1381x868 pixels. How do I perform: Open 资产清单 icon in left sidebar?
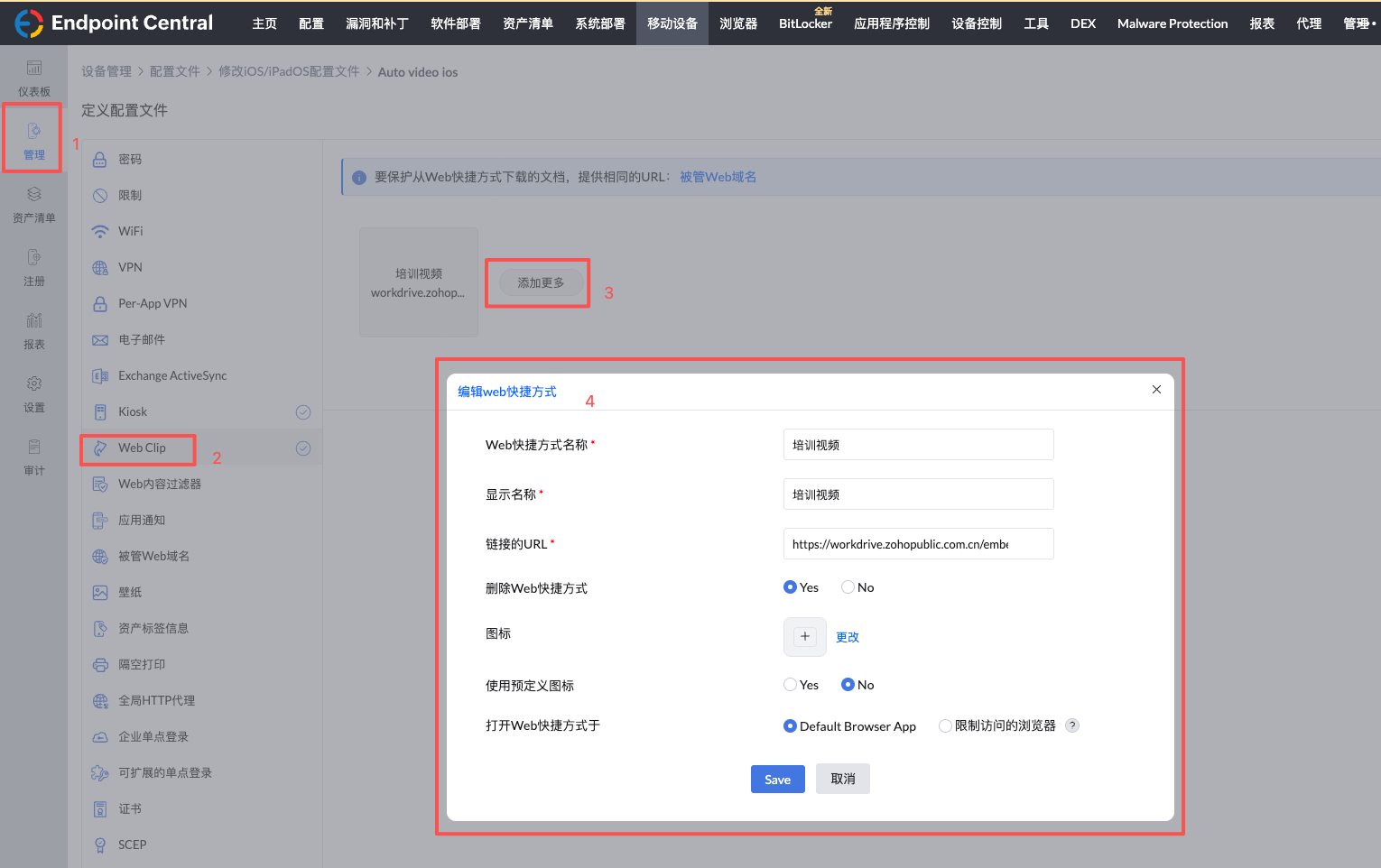[34, 195]
